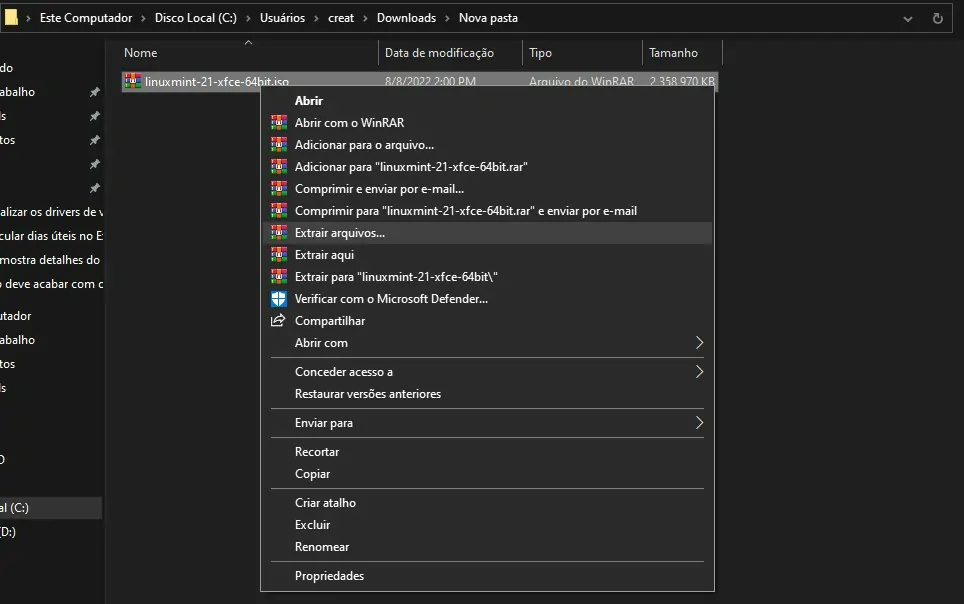
Task: Open sidebar folder 'alizar os drivers de v'
Action: pos(52,212)
